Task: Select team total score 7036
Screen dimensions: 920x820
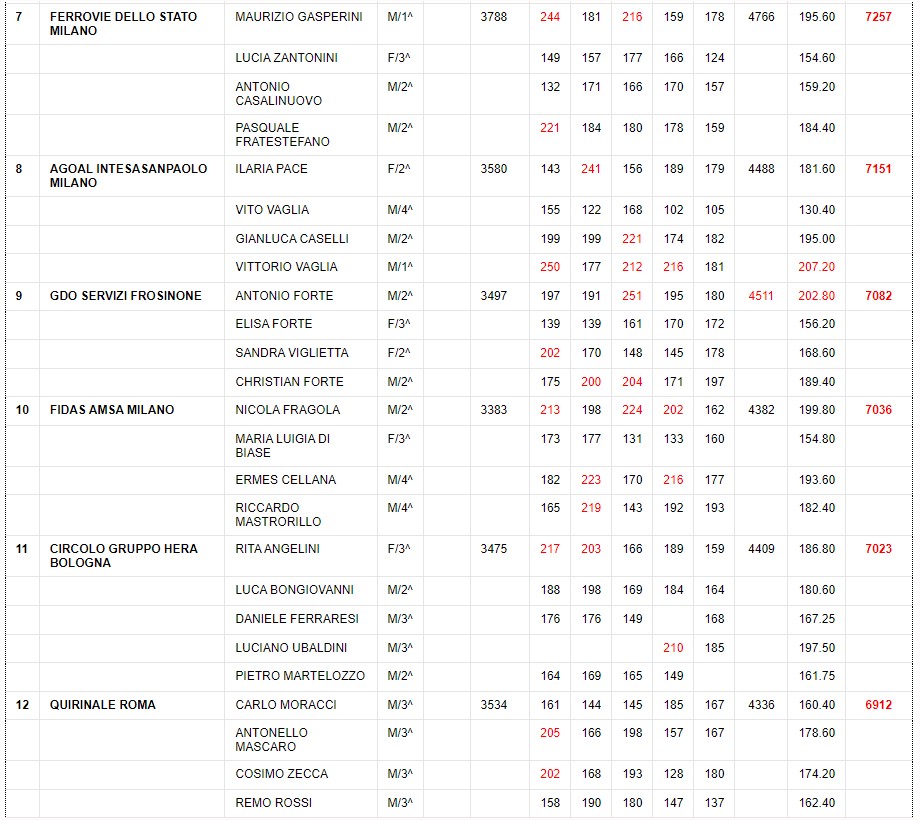Action: click(x=878, y=410)
